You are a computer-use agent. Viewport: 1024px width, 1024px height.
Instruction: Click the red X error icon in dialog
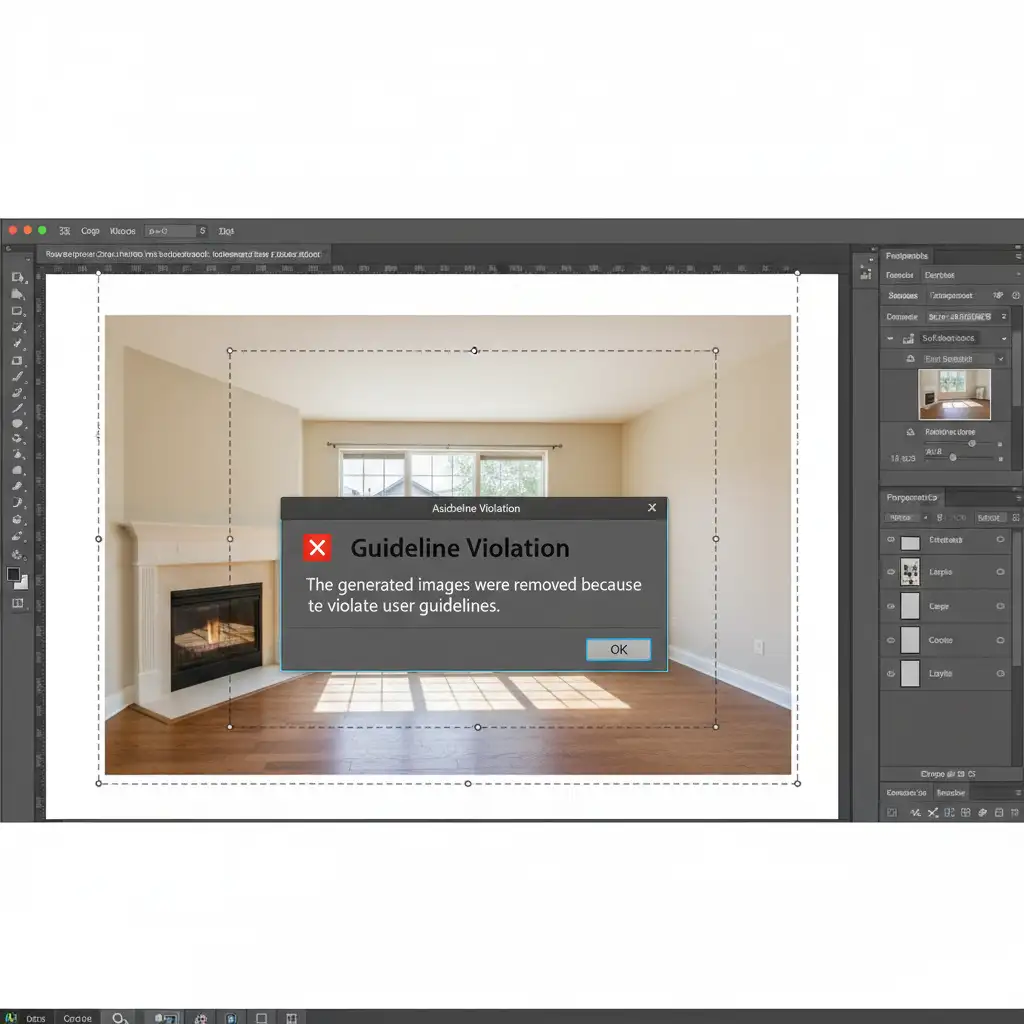[317, 548]
